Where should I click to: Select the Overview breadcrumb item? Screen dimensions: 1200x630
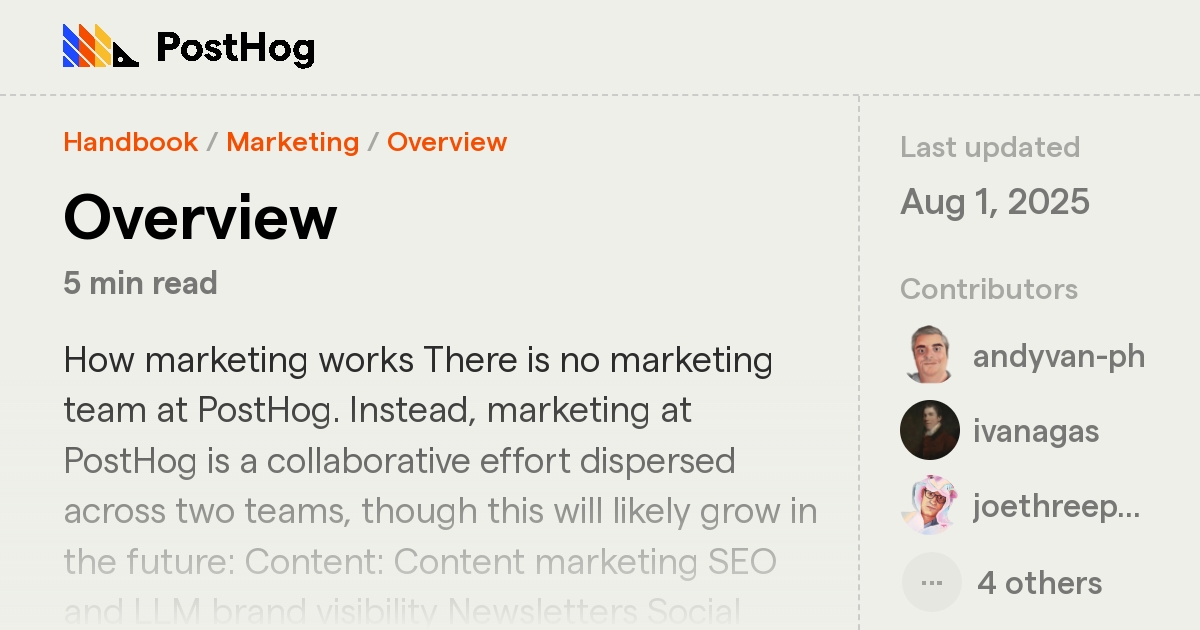[x=447, y=142]
